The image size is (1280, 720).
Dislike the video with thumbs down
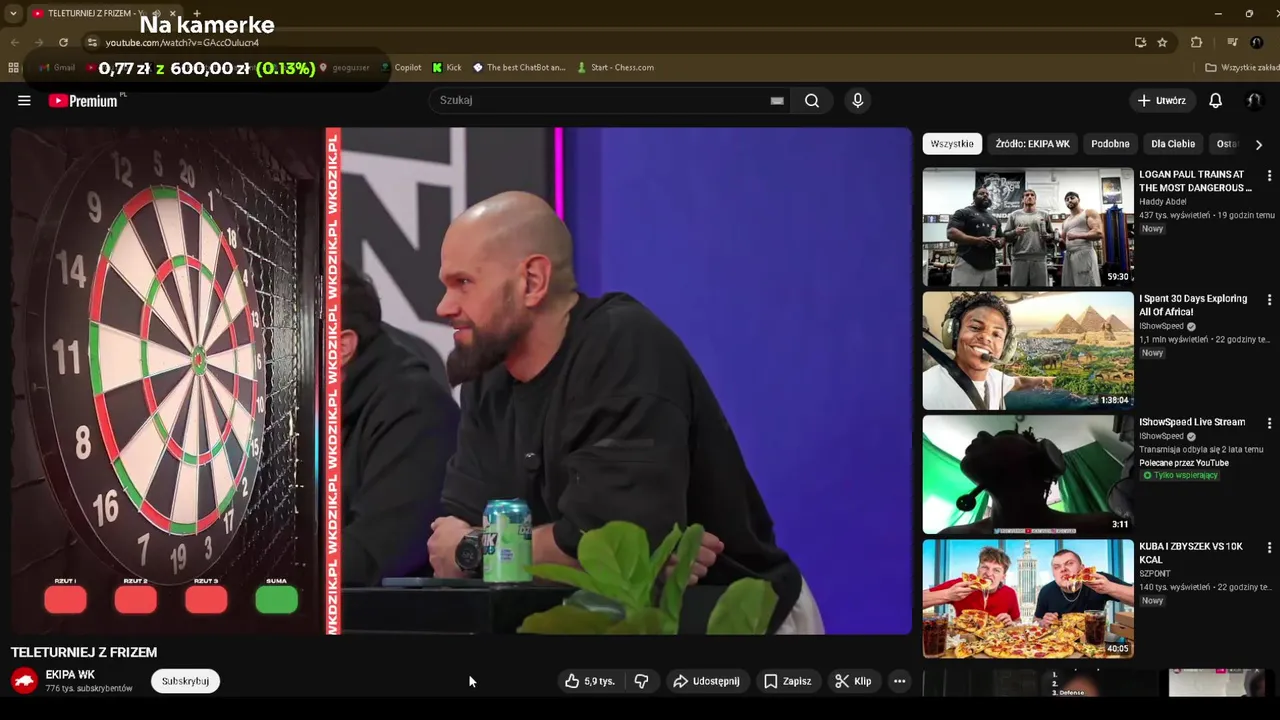pyautogui.click(x=642, y=681)
